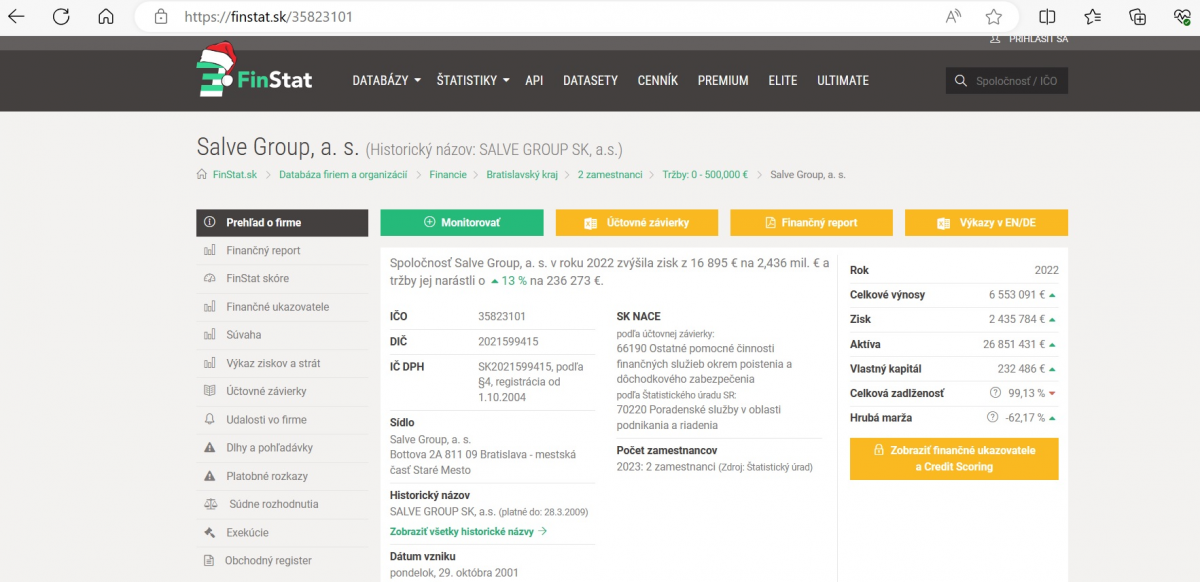1200x582 pixels.
Task: Expand the Štatistiky dropdown menu
Action: [473, 81]
